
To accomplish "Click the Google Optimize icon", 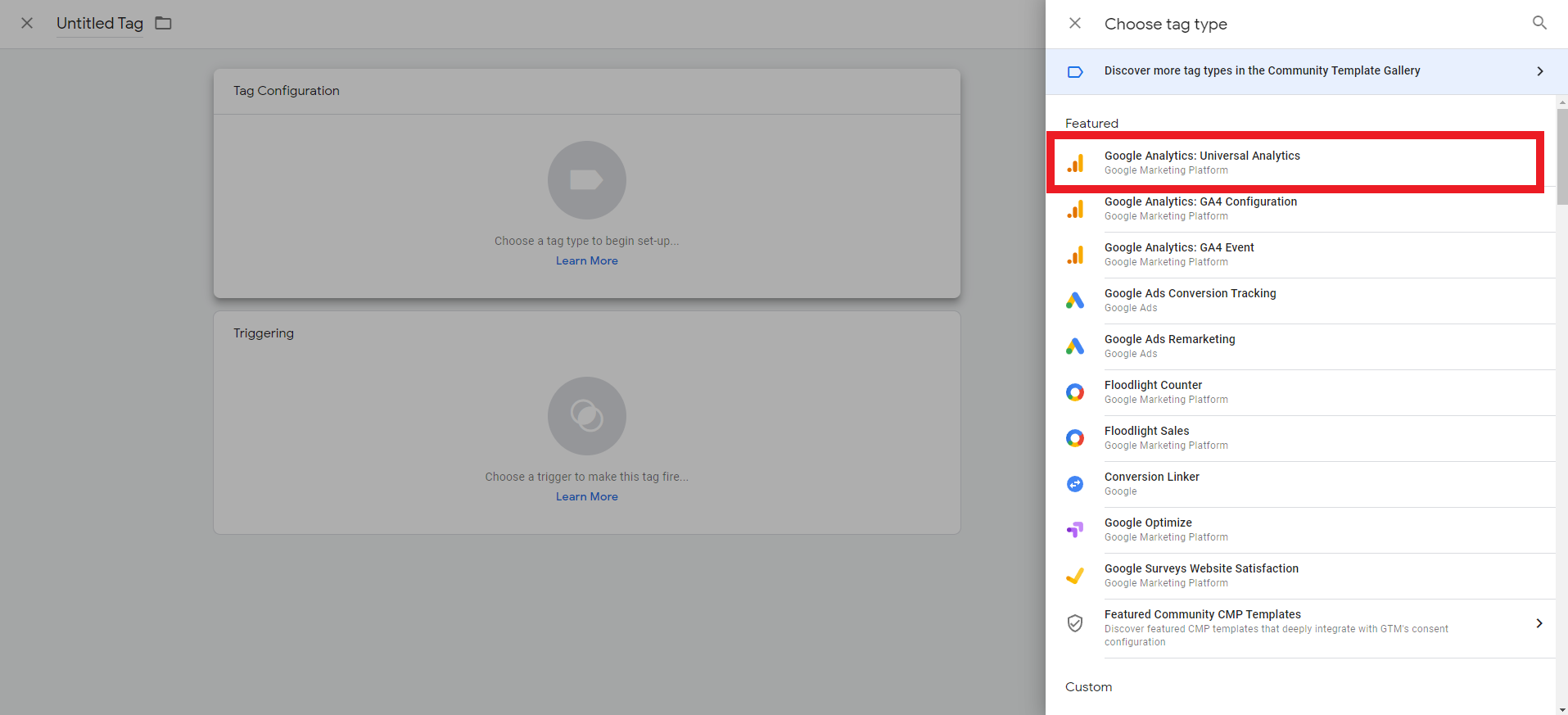I will pyautogui.click(x=1075, y=530).
